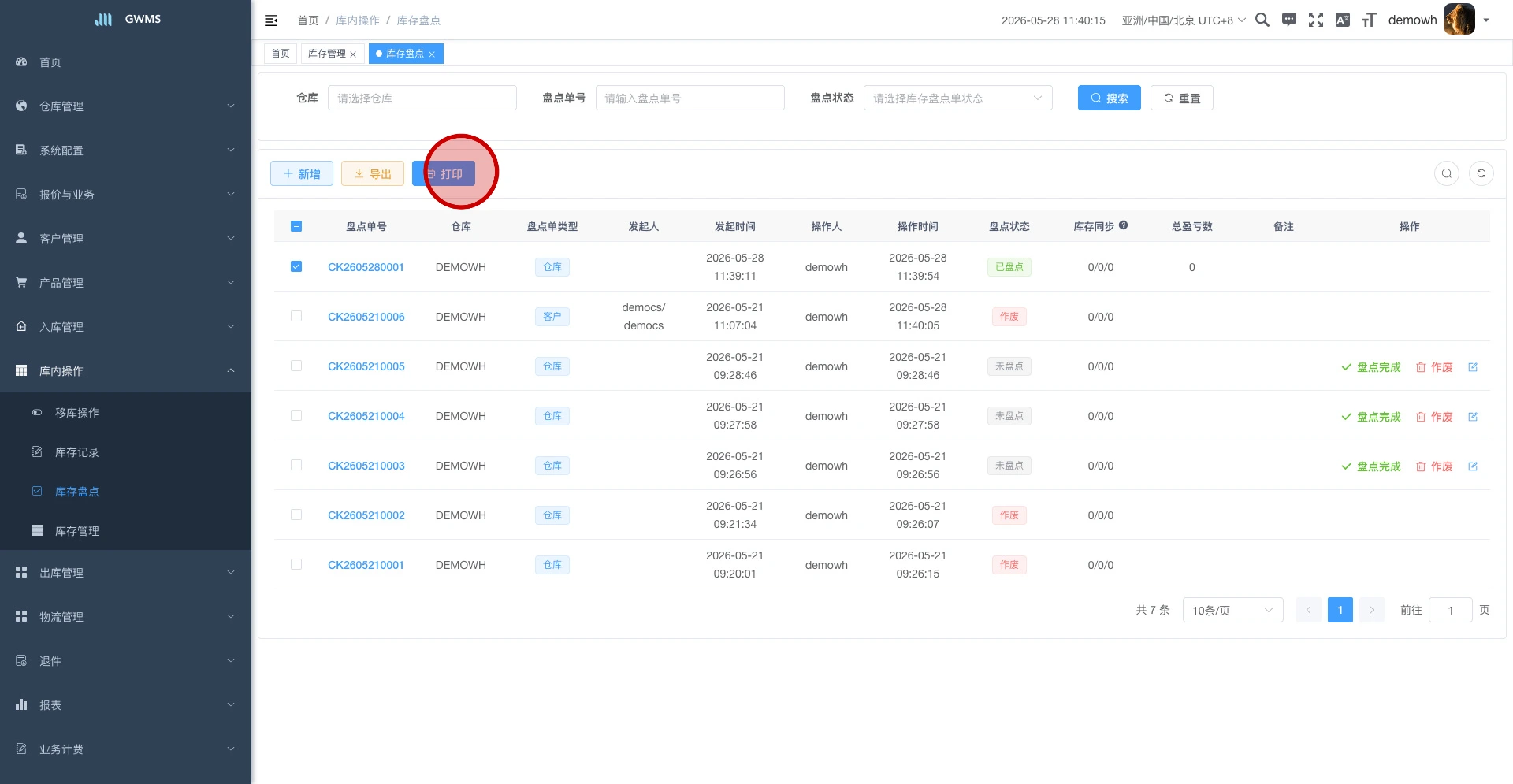
Task: Collapse the 库内操作 sidebar menu
Action: point(126,371)
